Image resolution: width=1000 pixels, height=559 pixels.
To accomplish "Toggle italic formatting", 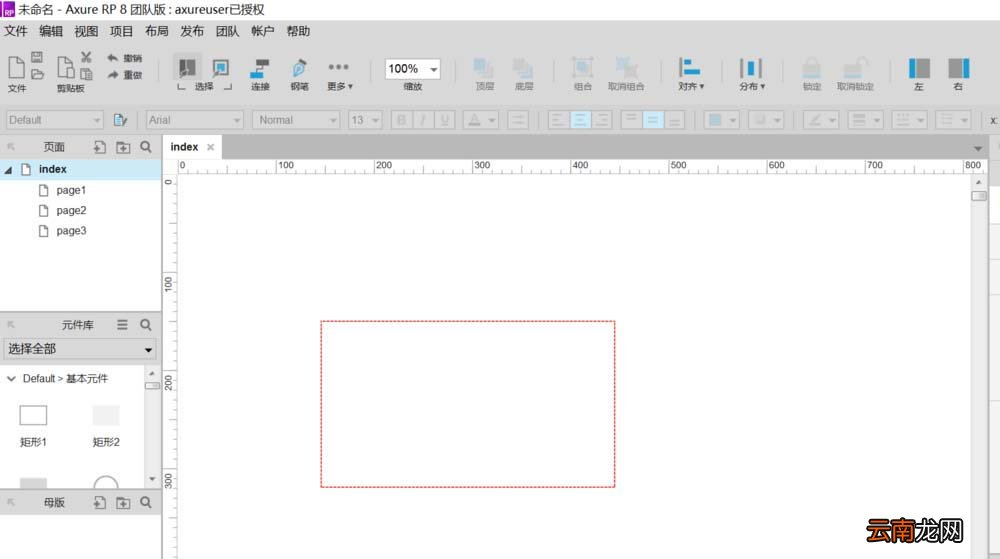I will pos(422,120).
